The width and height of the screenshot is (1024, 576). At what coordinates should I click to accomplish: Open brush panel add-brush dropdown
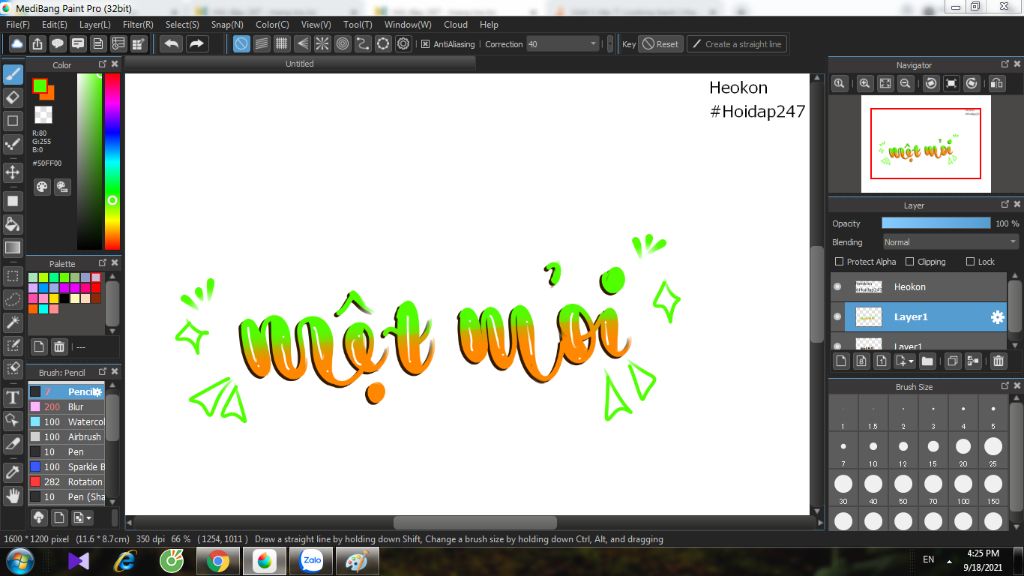tap(82, 518)
